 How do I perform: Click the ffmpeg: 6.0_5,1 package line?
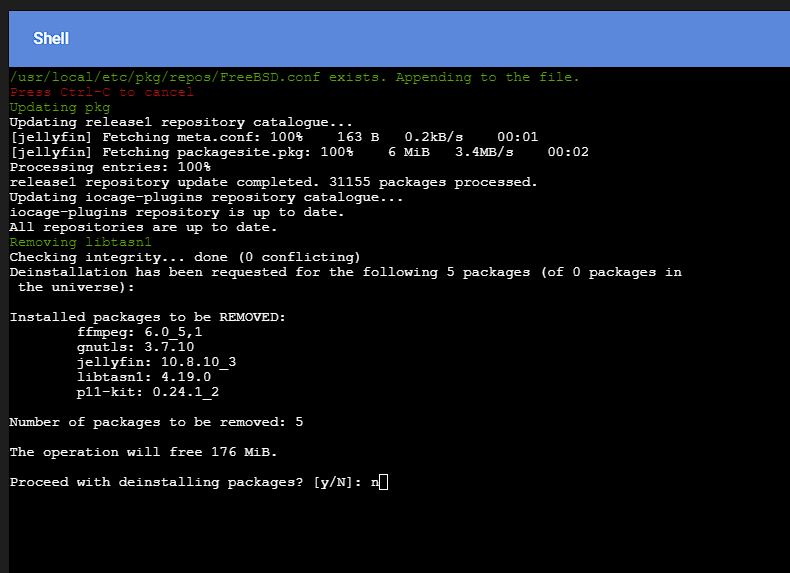point(140,332)
